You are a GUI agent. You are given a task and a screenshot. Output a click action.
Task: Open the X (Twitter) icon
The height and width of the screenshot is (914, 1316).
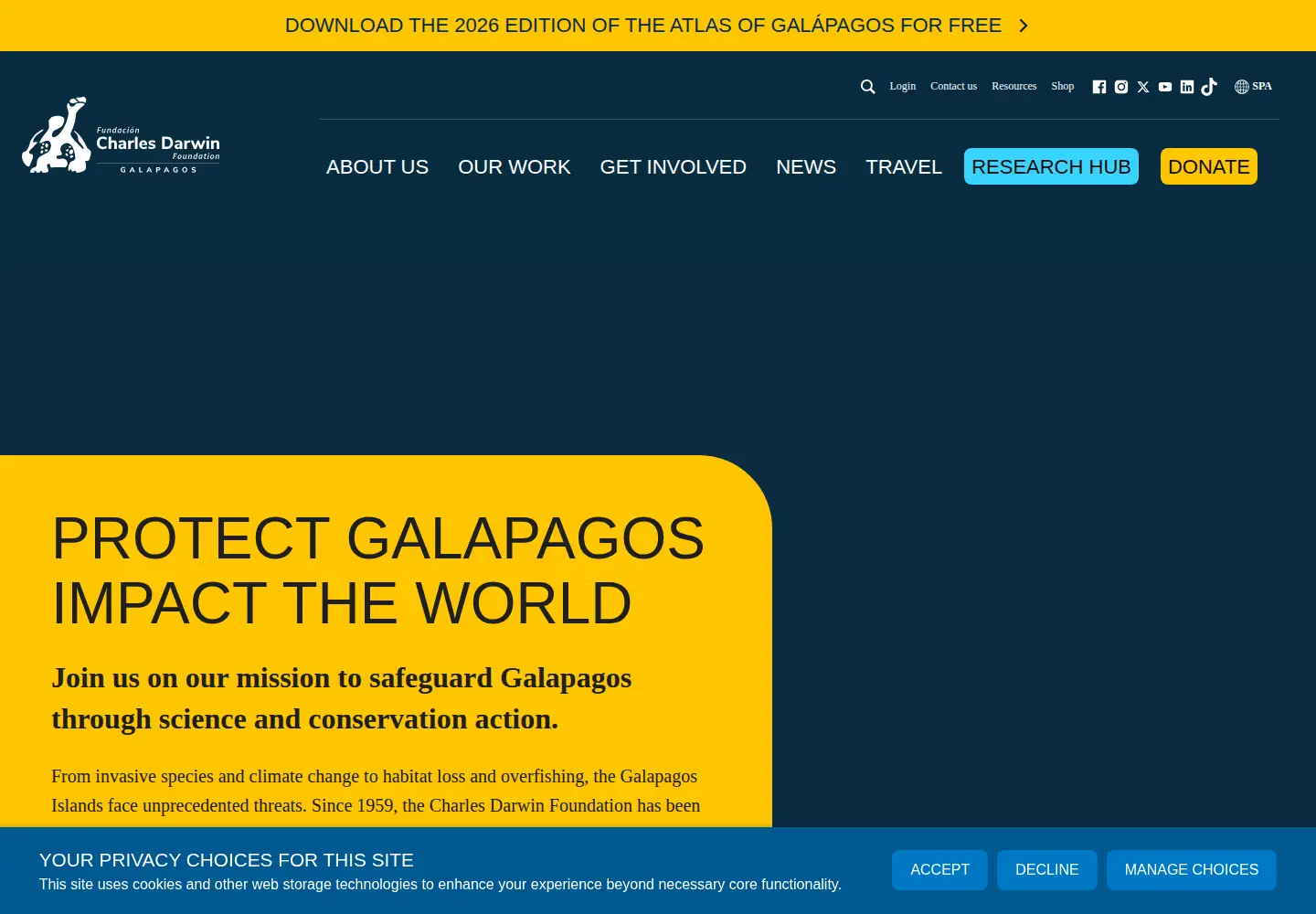1143,87
